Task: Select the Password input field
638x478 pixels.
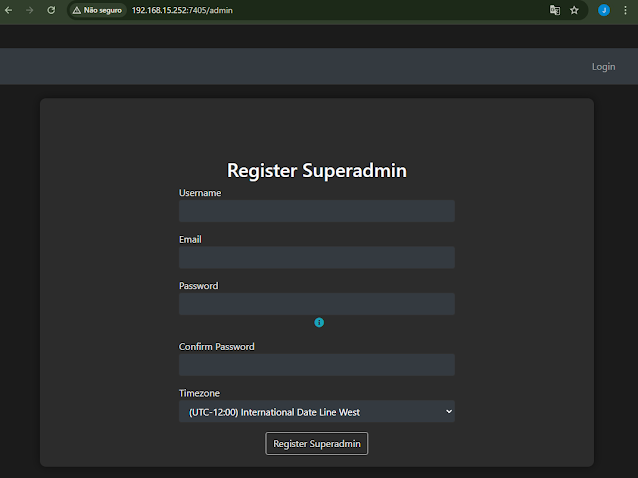Action: click(x=316, y=304)
